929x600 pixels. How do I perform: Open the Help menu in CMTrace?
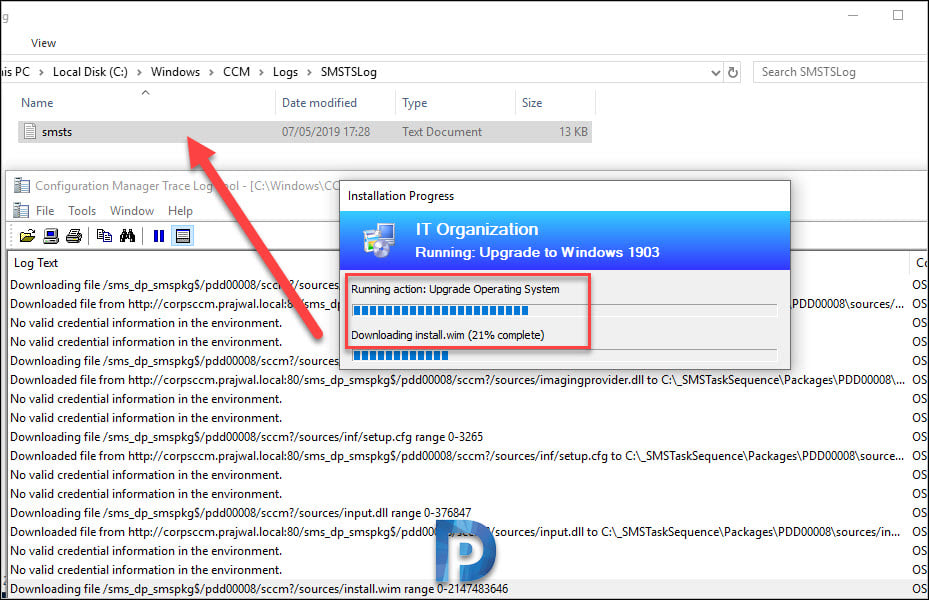tap(180, 210)
